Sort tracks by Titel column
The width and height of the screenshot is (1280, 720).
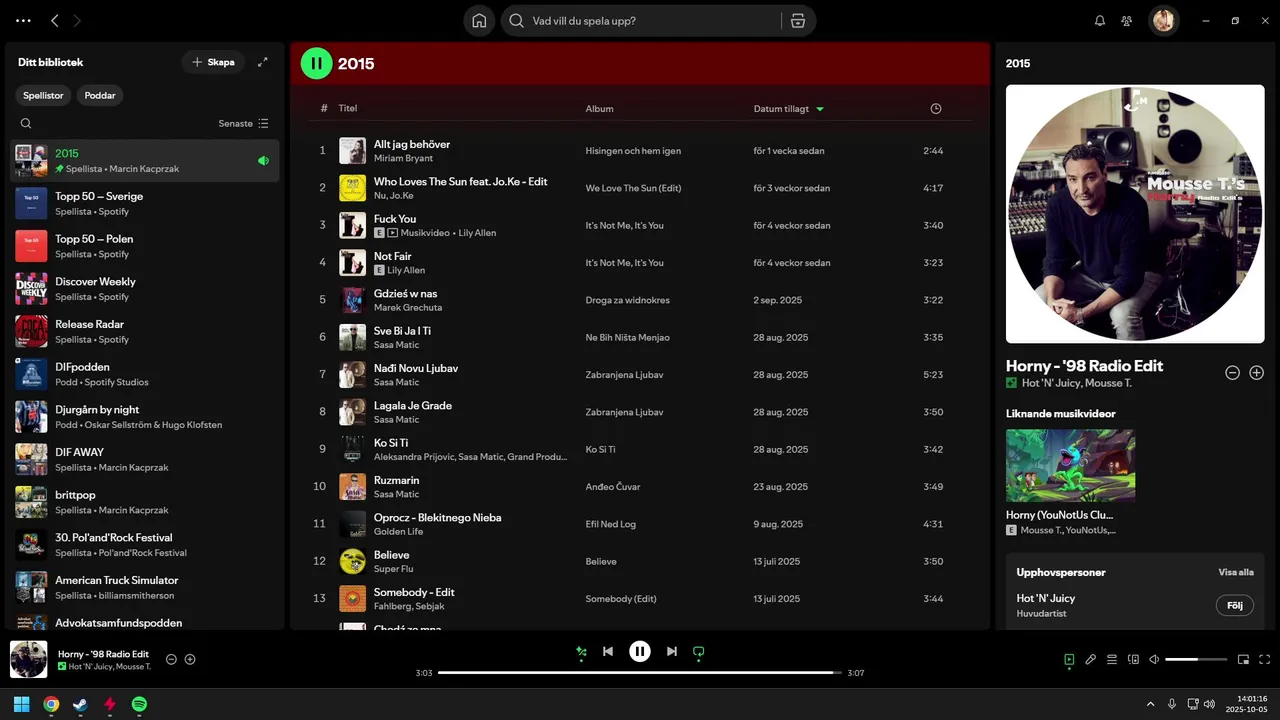point(347,108)
